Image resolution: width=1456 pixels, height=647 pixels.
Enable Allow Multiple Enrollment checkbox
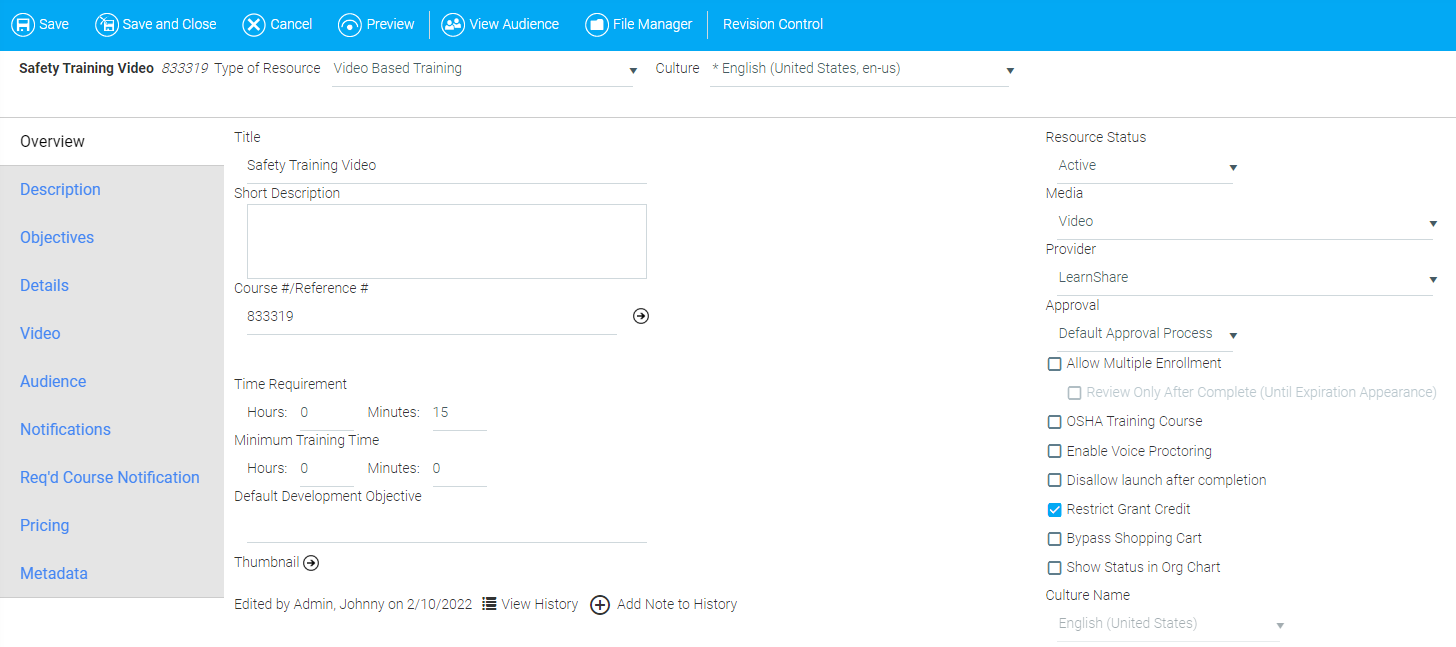tap(1054, 364)
